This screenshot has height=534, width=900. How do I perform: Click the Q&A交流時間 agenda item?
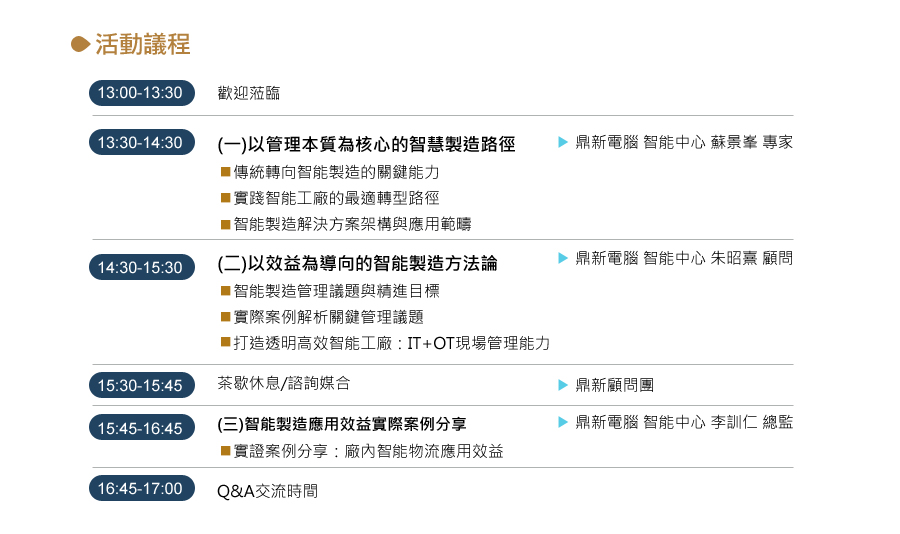267,491
